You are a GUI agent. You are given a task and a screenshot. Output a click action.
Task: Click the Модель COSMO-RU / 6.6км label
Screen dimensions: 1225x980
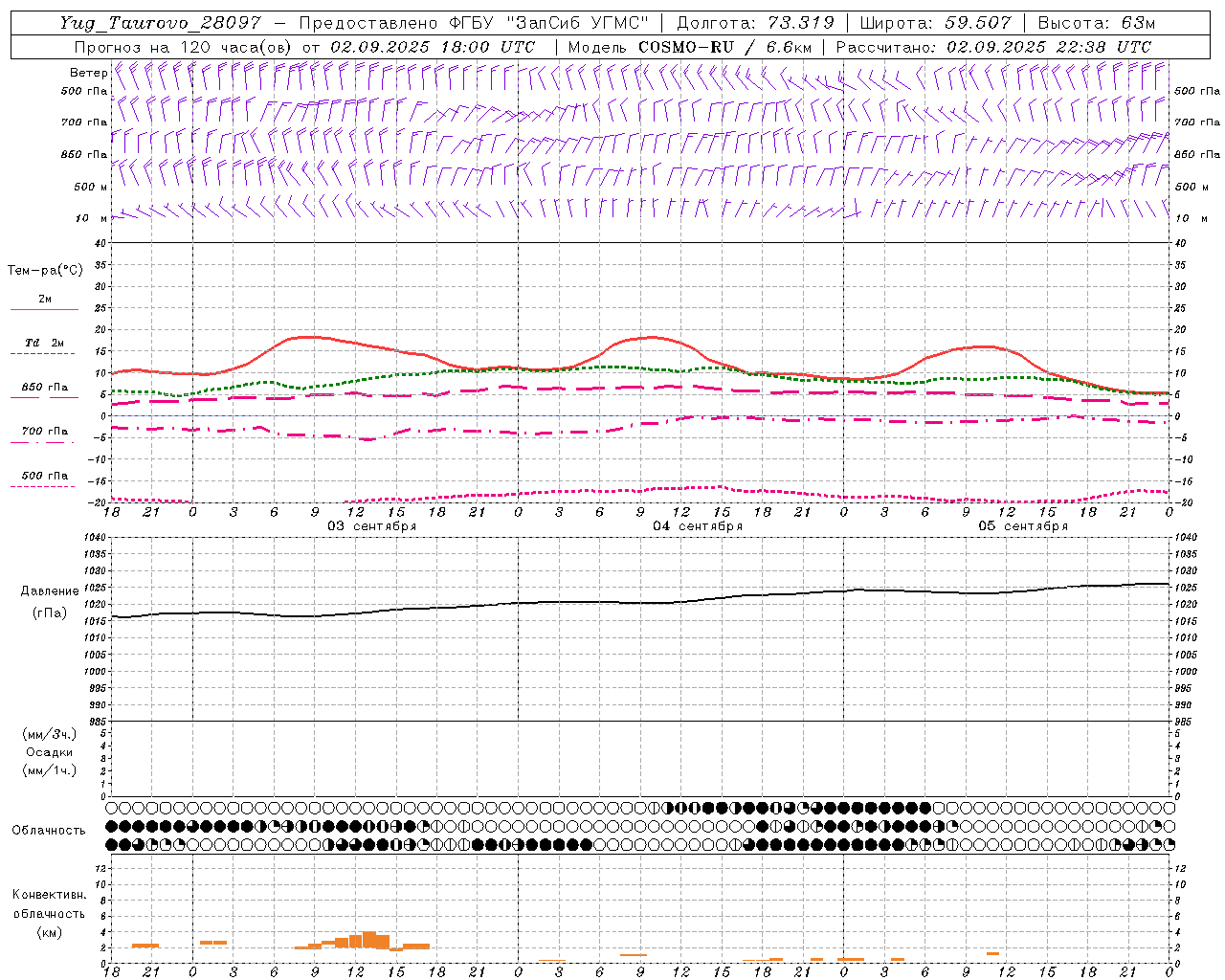[690, 47]
